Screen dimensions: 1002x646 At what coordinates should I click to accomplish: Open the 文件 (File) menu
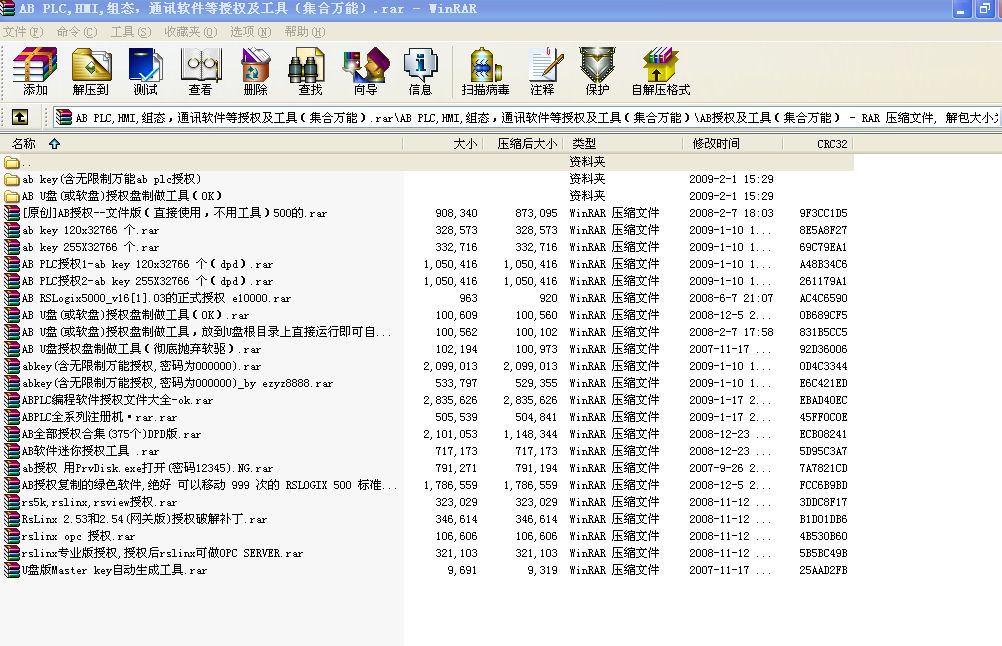tap(22, 32)
